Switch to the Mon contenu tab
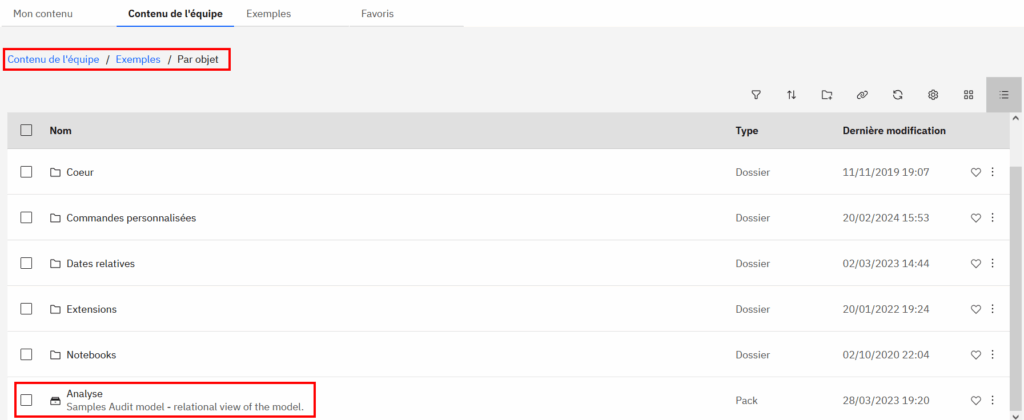The image size is (1024, 420). point(43,14)
